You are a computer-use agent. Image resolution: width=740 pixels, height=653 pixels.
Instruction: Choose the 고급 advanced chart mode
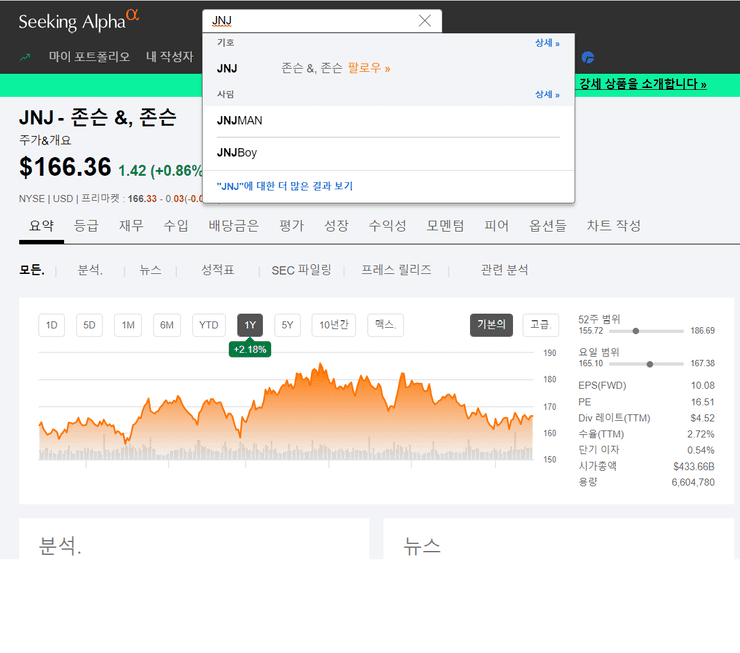click(541, 325)
